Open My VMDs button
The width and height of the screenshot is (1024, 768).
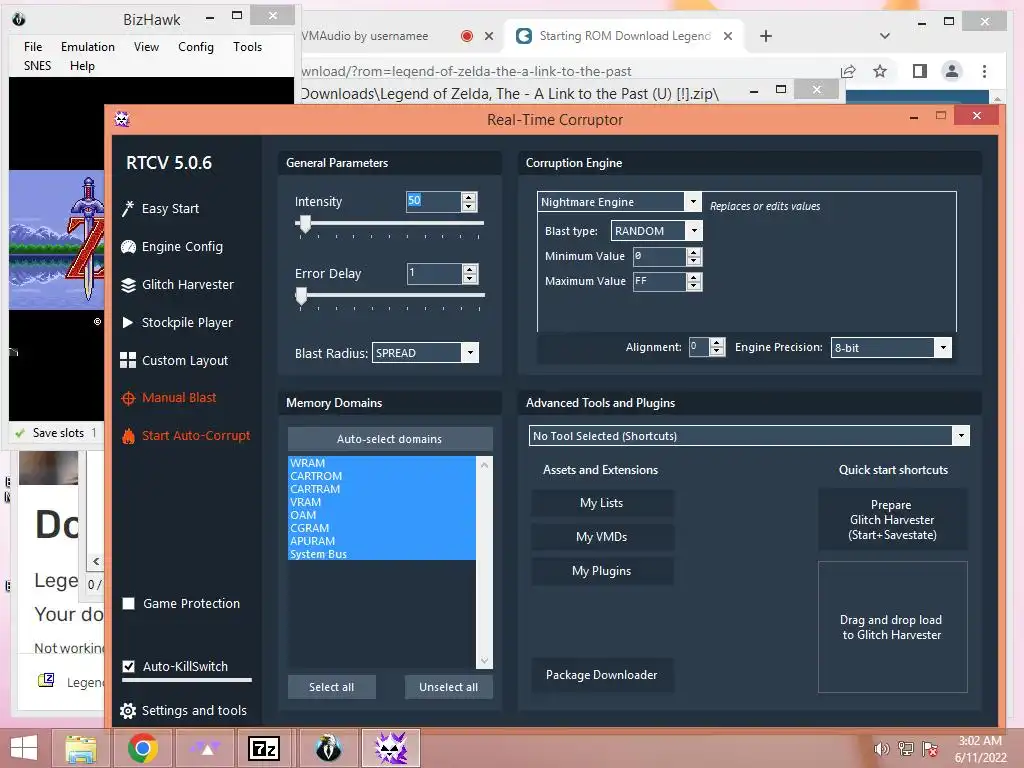coord(601,537)
